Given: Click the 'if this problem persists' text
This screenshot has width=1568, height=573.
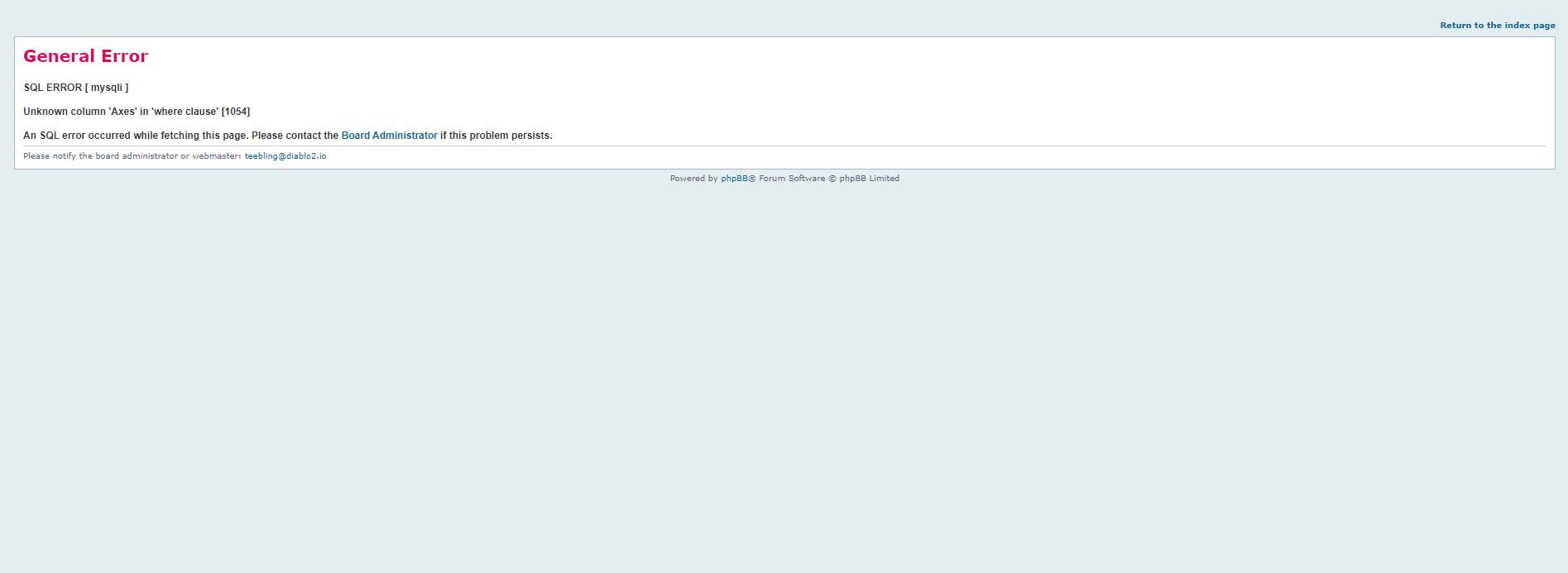Looking at the screenshot, I should tap(496, 136).
